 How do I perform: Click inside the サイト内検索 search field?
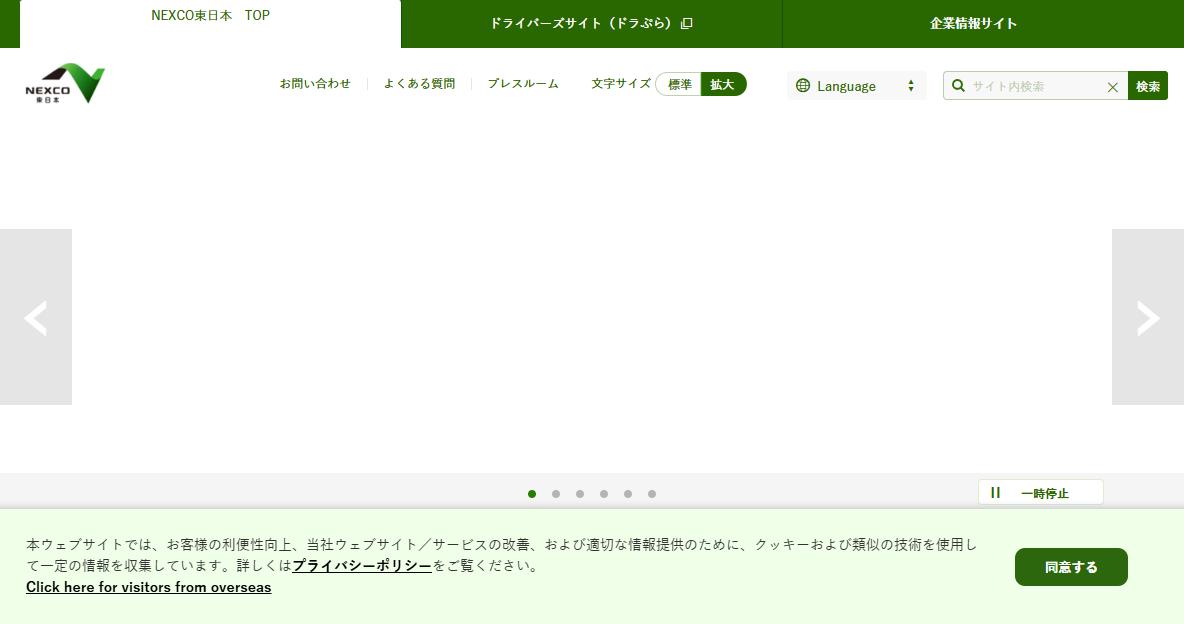pos(1035,86)
